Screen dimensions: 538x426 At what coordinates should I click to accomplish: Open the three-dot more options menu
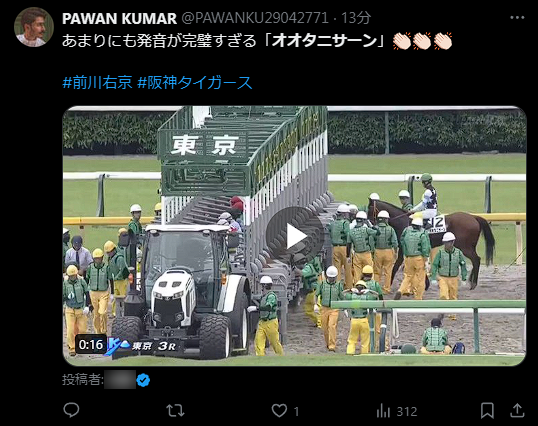pos(517,17)
